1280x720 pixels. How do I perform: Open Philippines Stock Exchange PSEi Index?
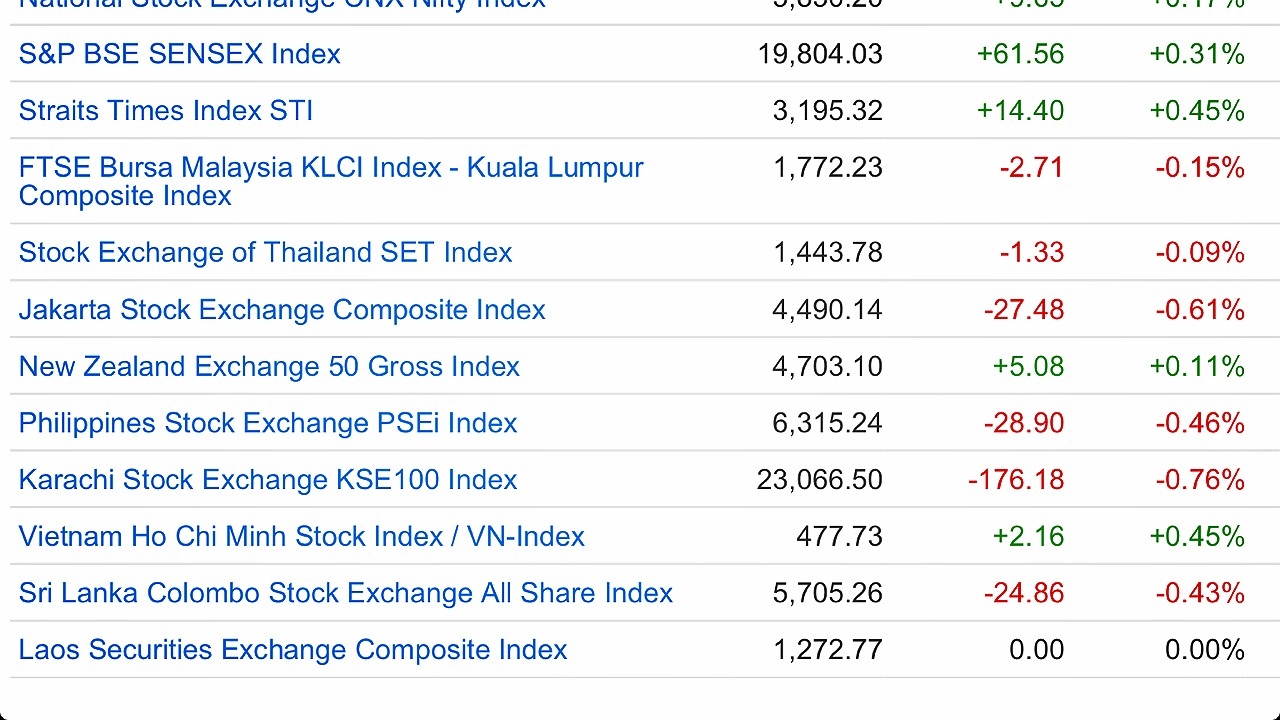[x=268, y=423]
